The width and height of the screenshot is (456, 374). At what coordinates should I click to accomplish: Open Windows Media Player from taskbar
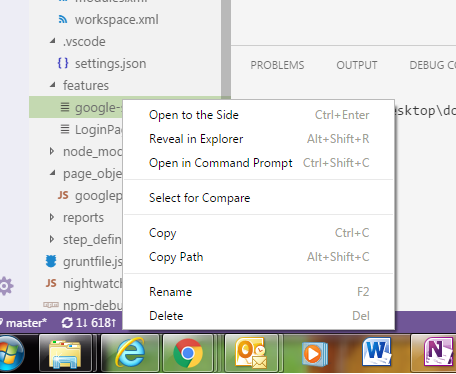pyautogui.click(x=315, y=354)
